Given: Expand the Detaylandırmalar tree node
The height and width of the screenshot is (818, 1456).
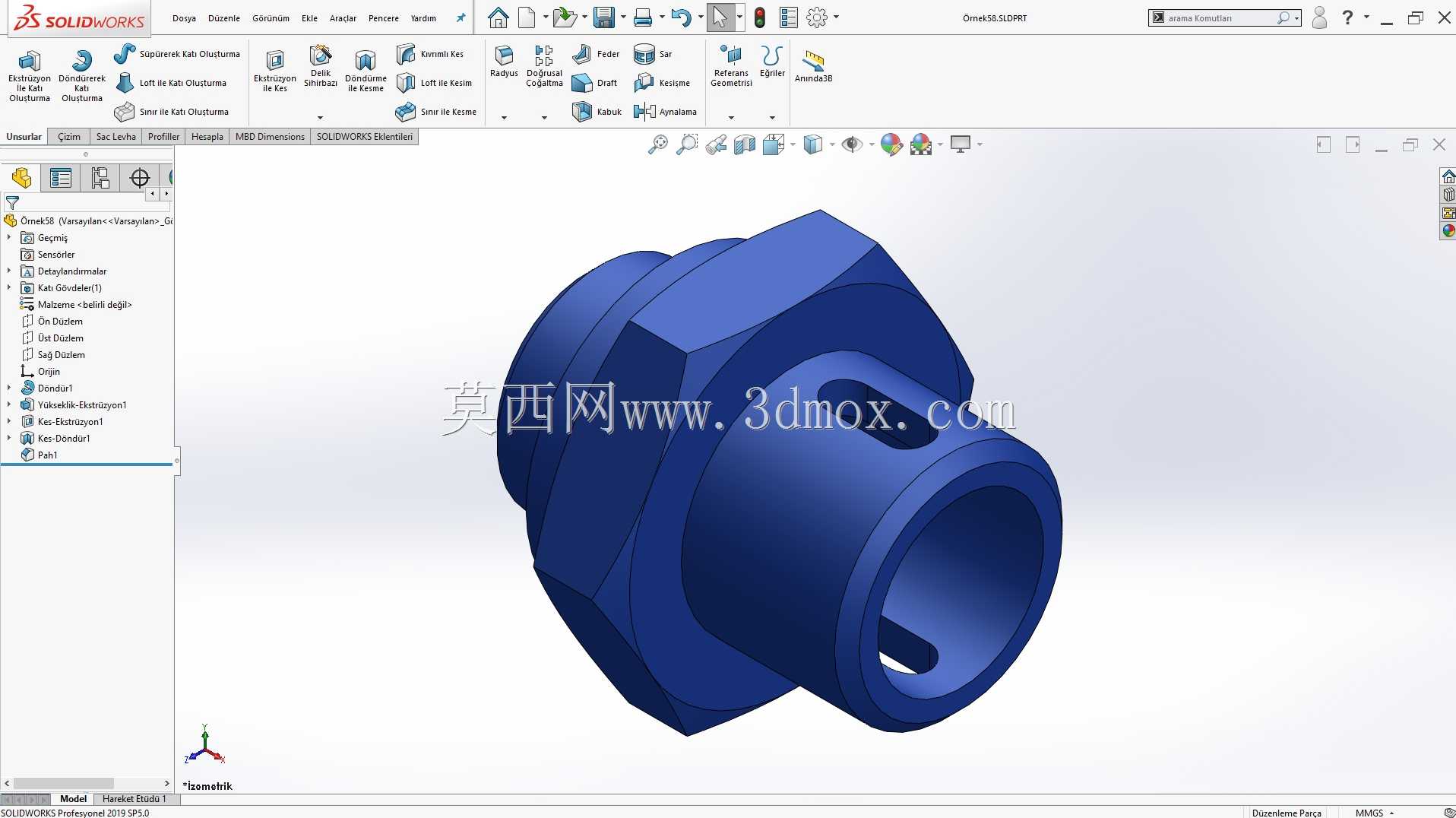Looking at the screenshot, I should (9, 271).
